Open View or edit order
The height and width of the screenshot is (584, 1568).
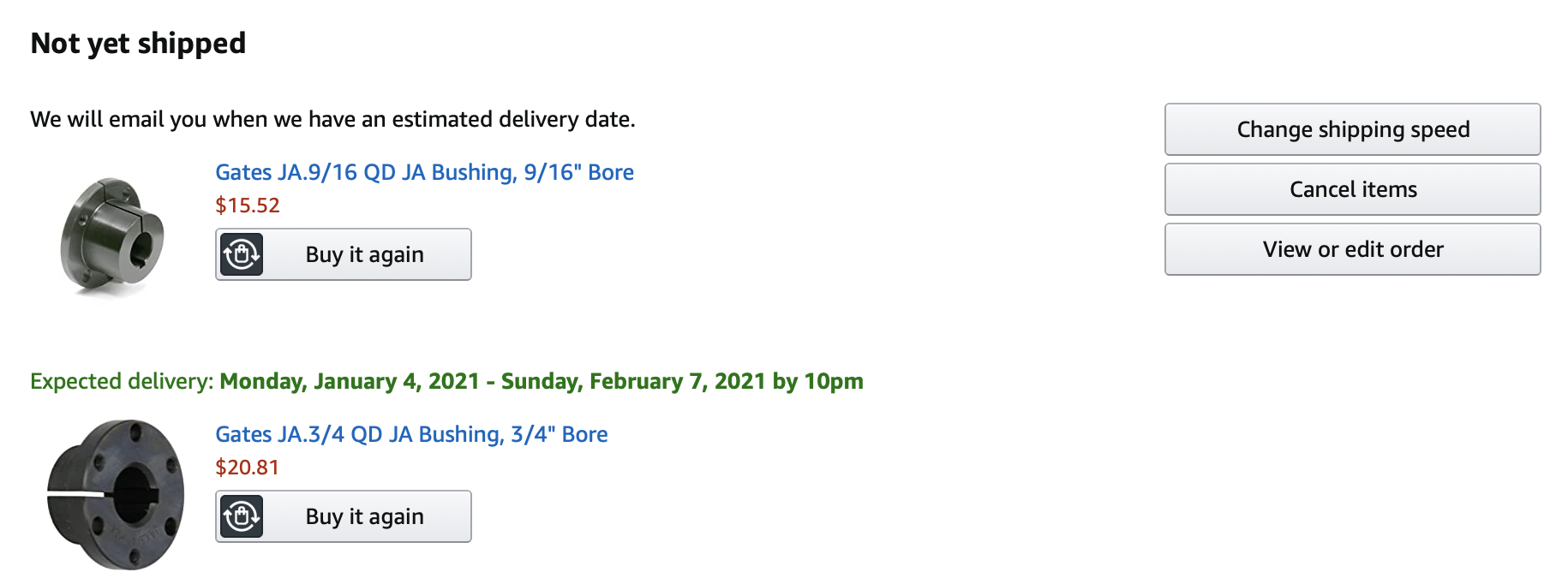(1352, 249)
